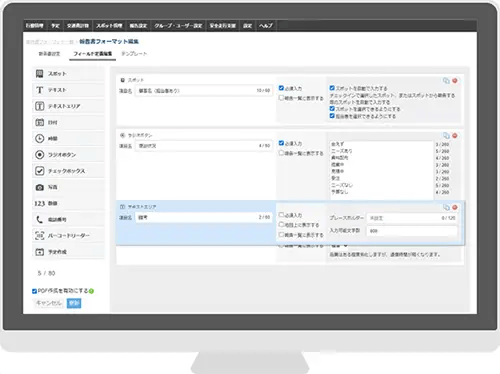Uncheck required input for the Spot field
Image resolution: width=500 pixels, height=374 pixels.
(x=281, y=88)
